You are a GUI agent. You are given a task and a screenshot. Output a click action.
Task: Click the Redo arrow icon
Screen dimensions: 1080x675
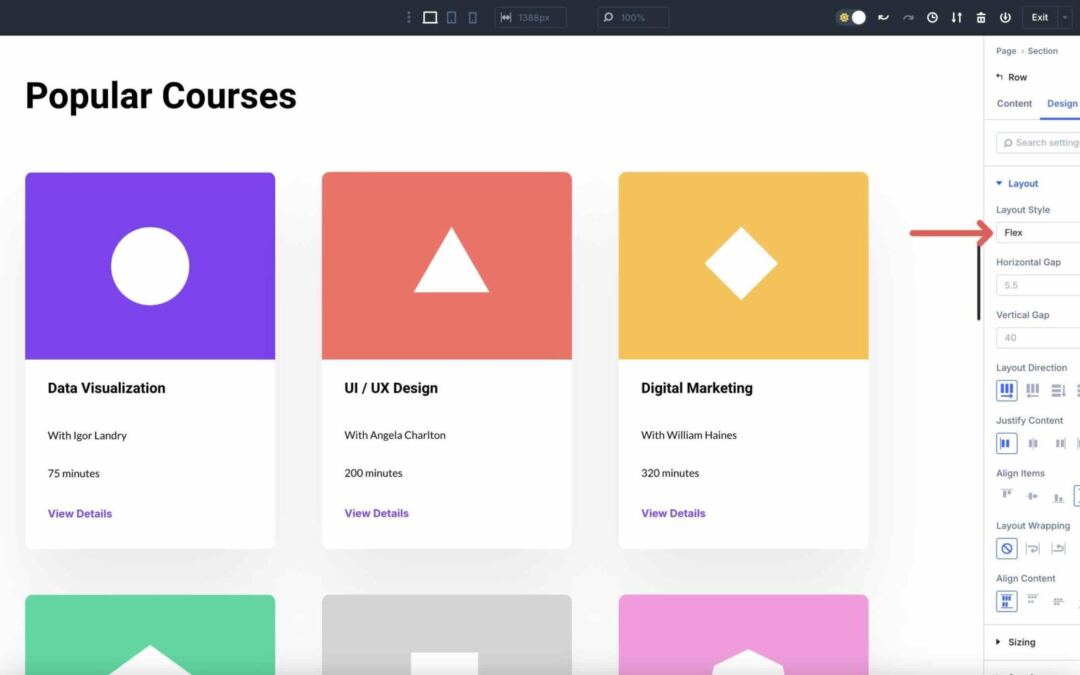coord(909,17)
